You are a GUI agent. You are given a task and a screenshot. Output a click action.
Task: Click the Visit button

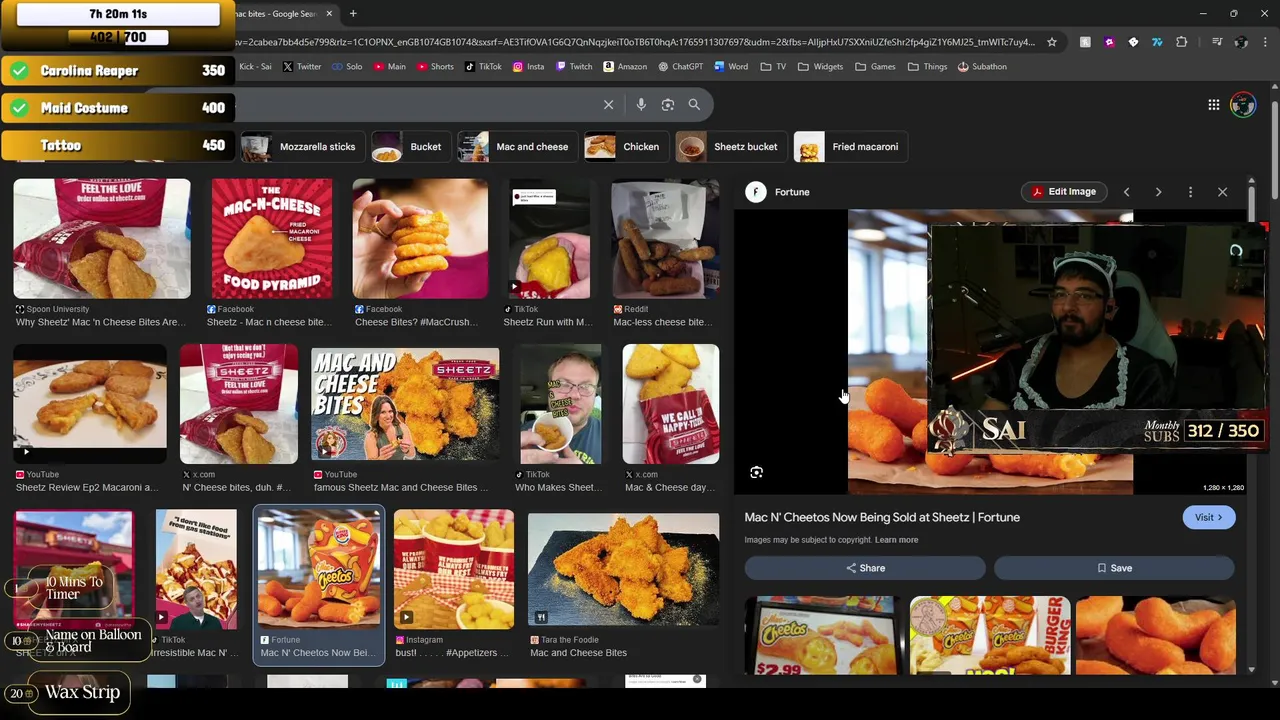tap(1209, 517)
